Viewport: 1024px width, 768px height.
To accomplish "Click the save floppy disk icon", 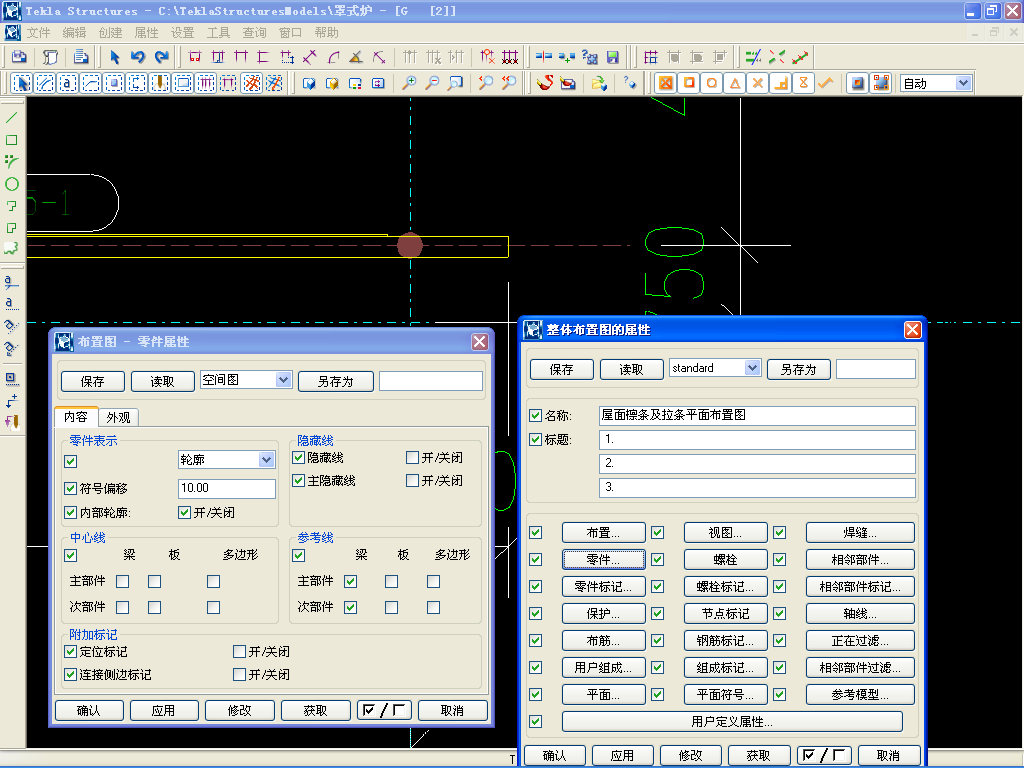I will point(613,57).
